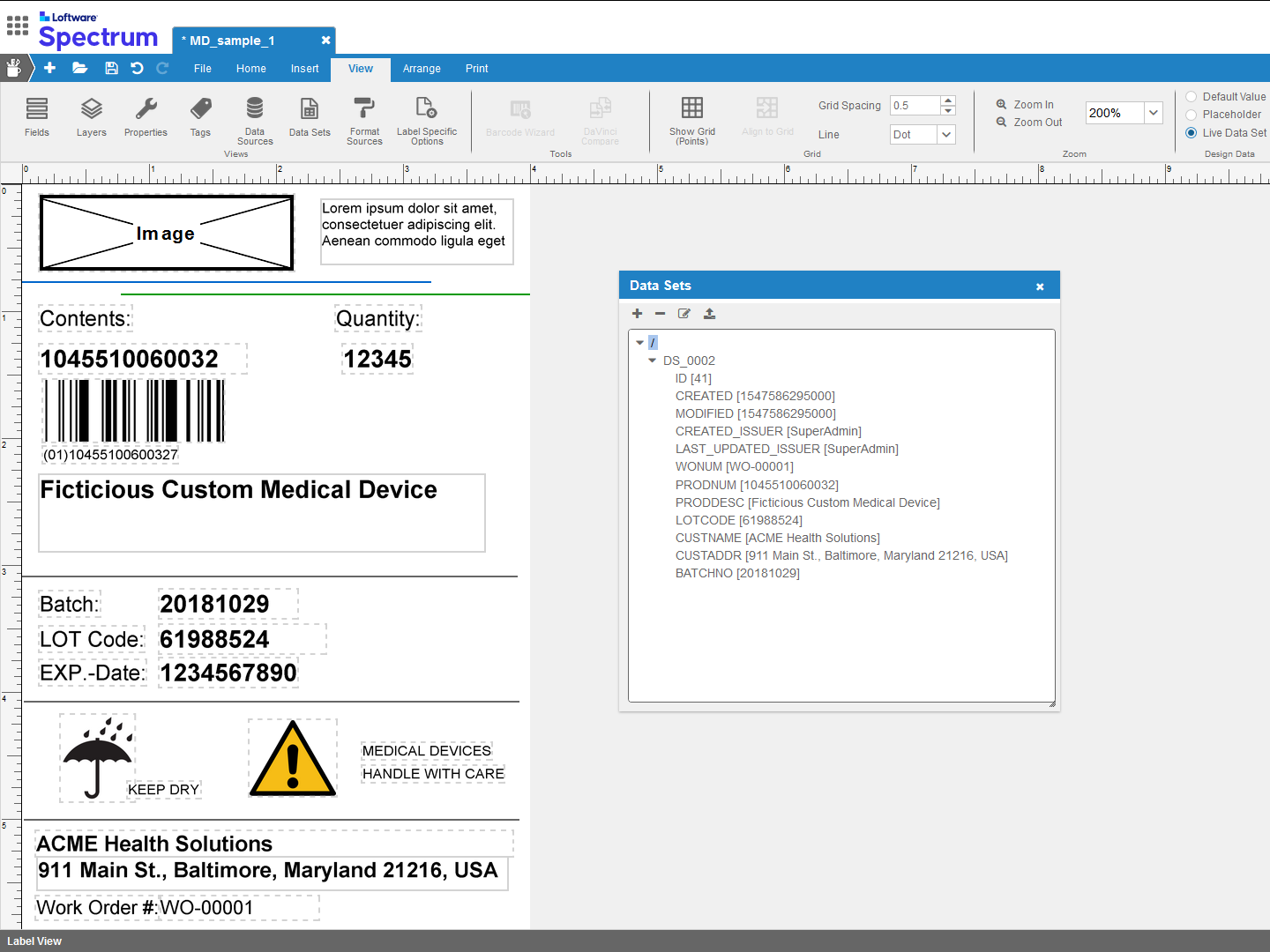
Task: Click the Align to Grid icon
Action: pos(767,116)
